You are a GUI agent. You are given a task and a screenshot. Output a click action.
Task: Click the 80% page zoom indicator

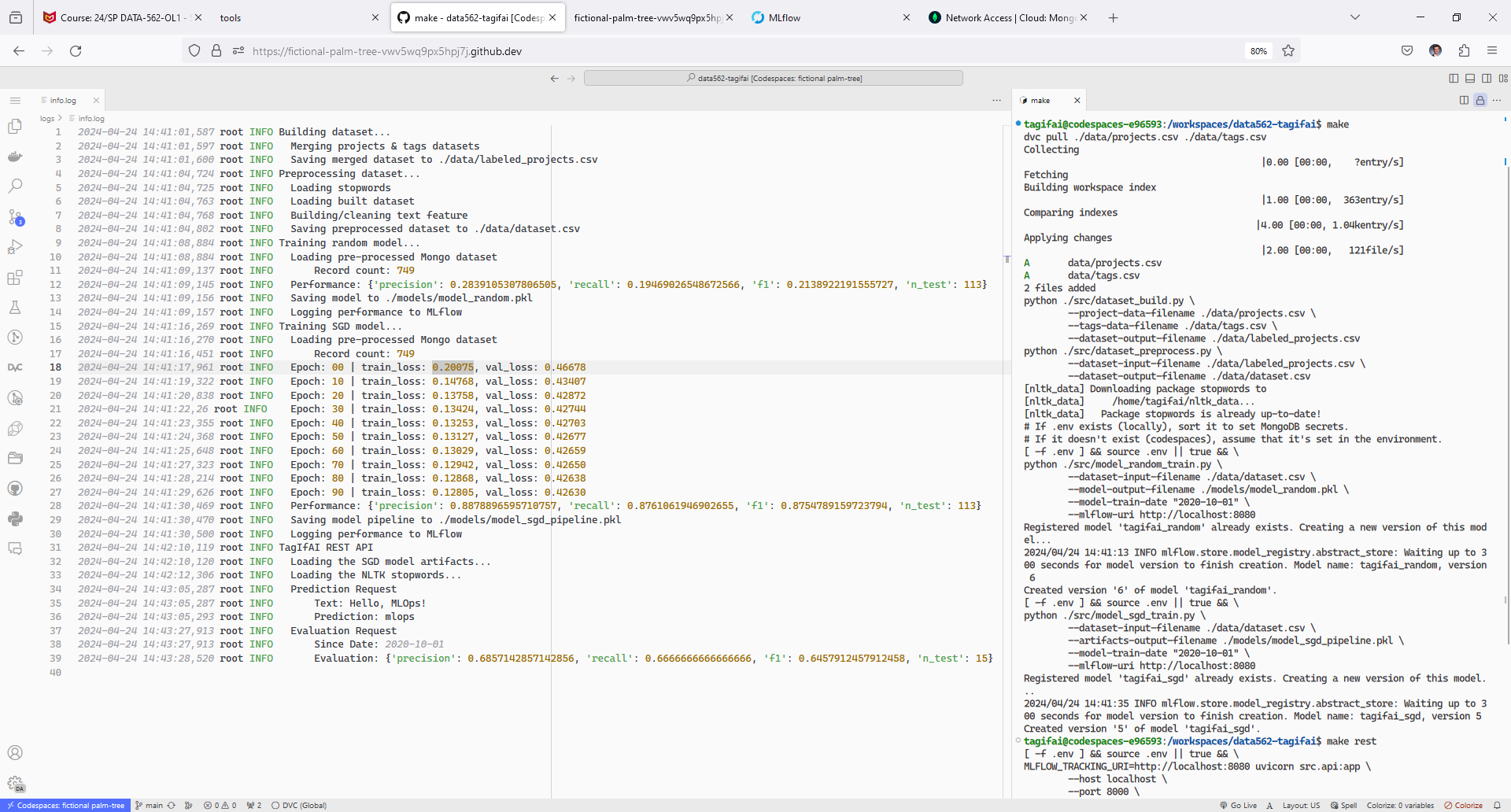(x=1258, y=51)
